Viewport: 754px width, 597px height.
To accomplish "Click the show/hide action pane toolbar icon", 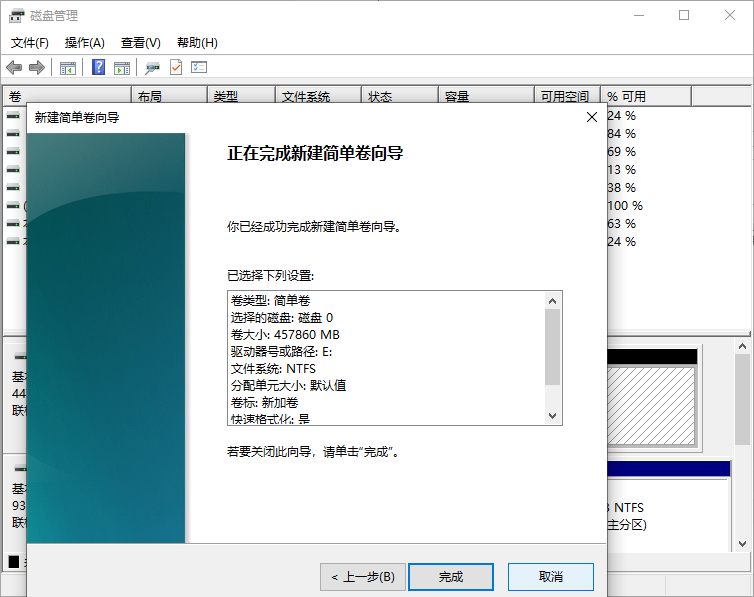I will point(122,68).
